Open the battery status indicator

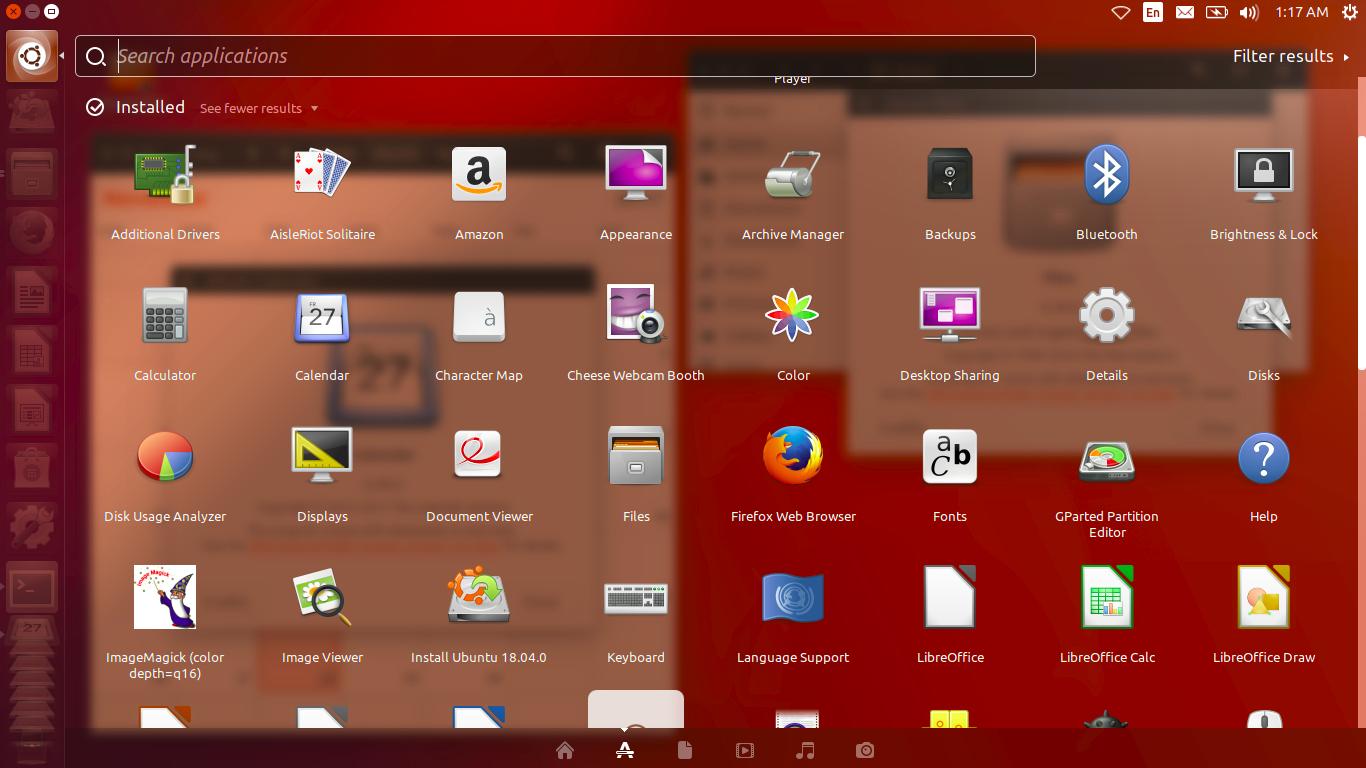(1217, 12)
